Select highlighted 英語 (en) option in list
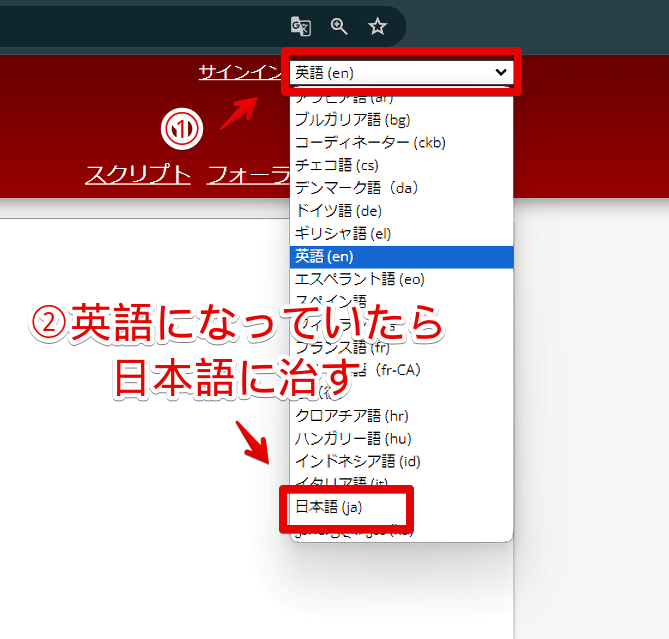The image size is (669, 639). click(401, 257)
